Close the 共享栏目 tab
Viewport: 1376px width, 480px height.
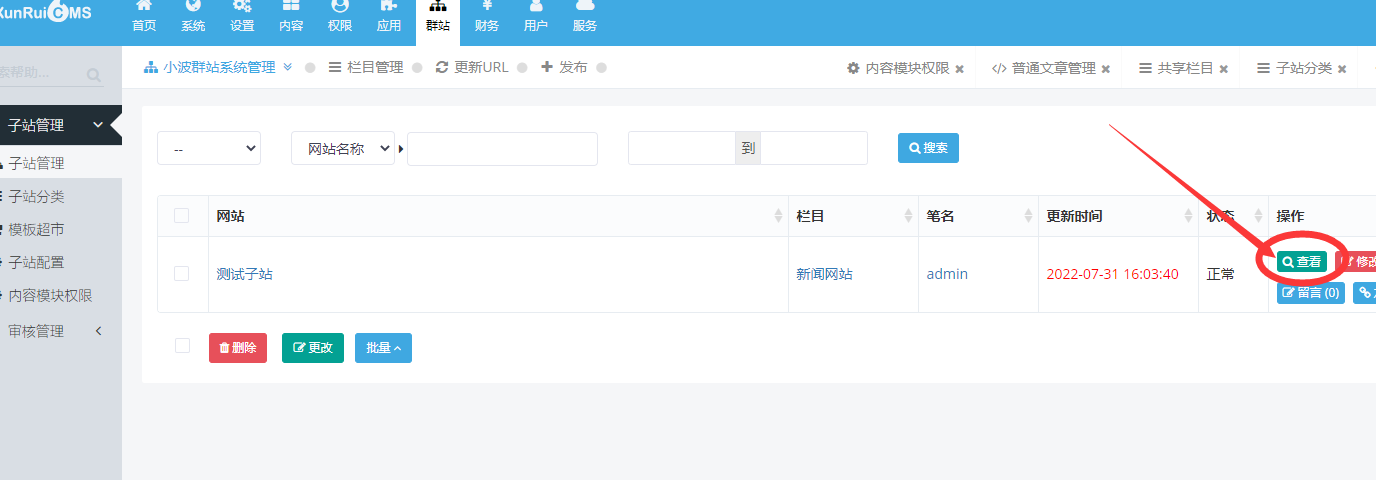tap(1224, 69)
